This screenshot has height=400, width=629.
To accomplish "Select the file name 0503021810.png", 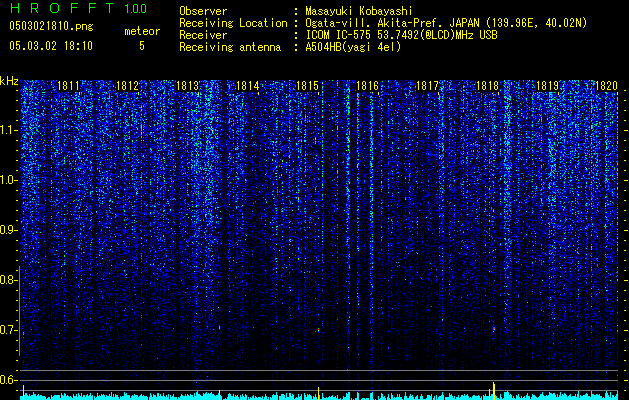I will pyautogui.click(x=51, y=27).
